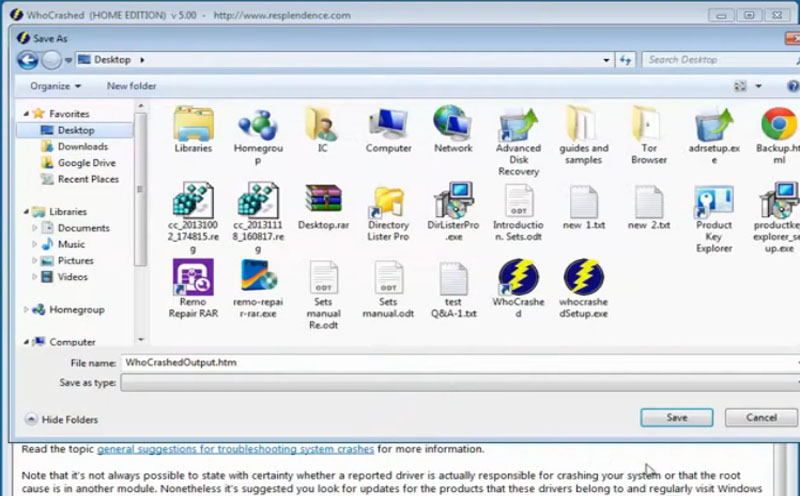
Task: Select DirListerPro.exe installer
Action: tap(453, 212)
